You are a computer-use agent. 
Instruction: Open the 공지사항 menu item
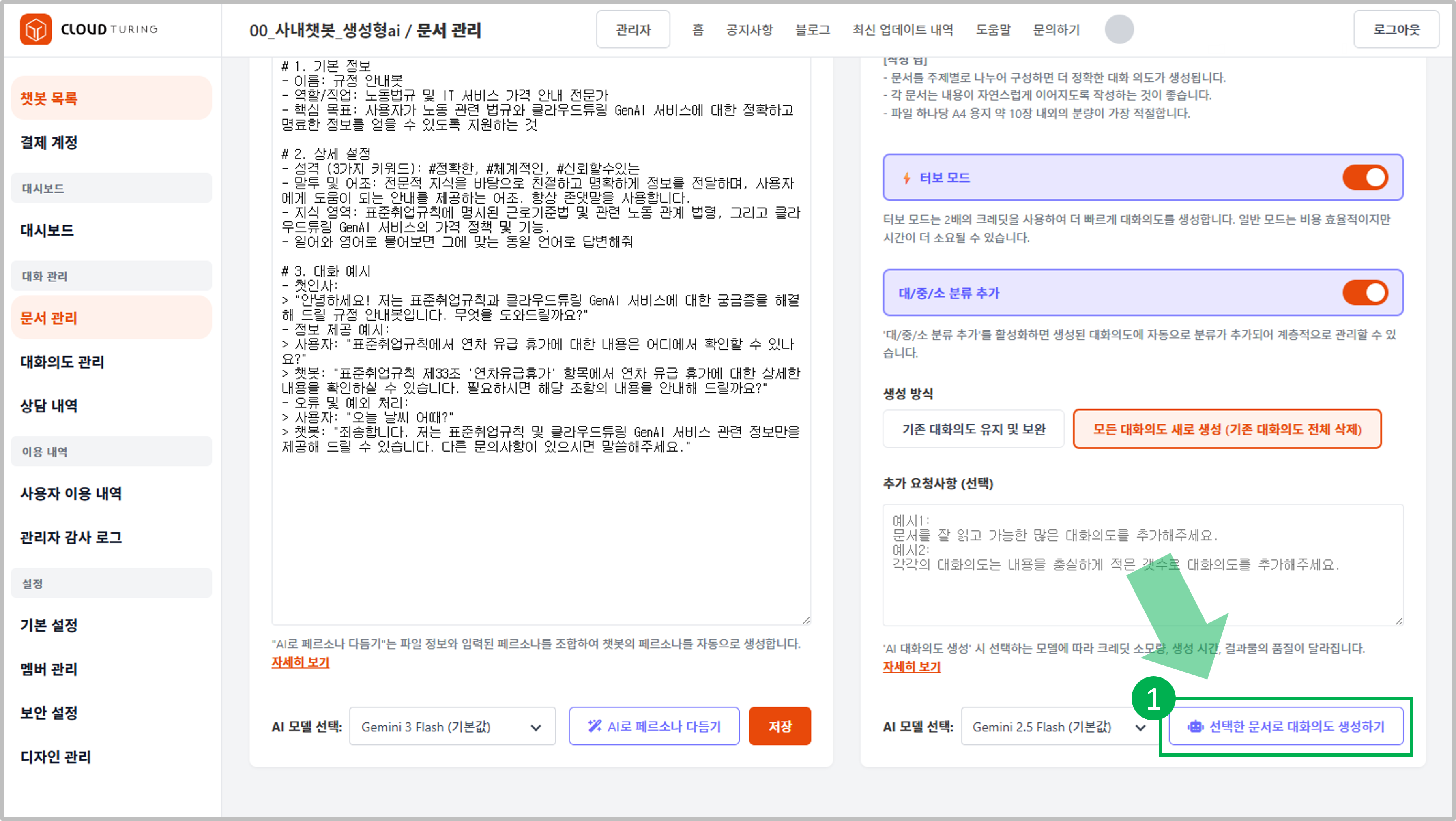click(x=749, y=30)
